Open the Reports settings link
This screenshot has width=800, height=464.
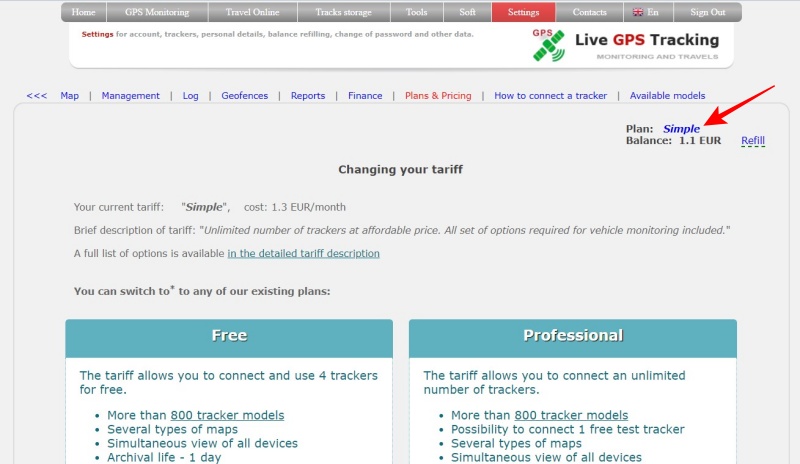coord(307,96)
